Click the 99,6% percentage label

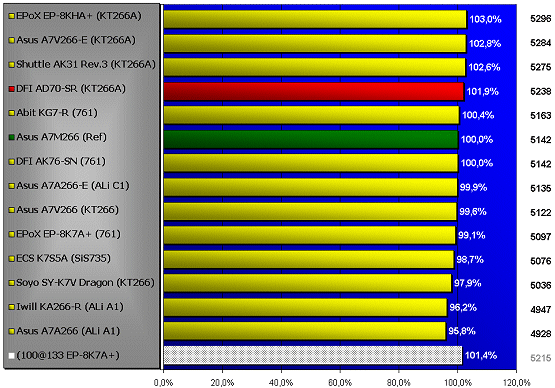click(473, 212)
